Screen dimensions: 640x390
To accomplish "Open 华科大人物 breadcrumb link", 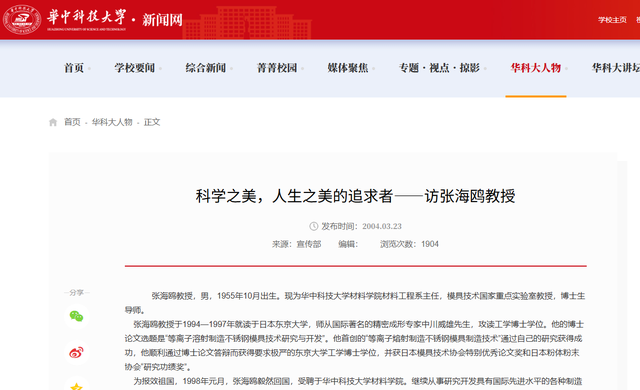I will pos(112,122).
